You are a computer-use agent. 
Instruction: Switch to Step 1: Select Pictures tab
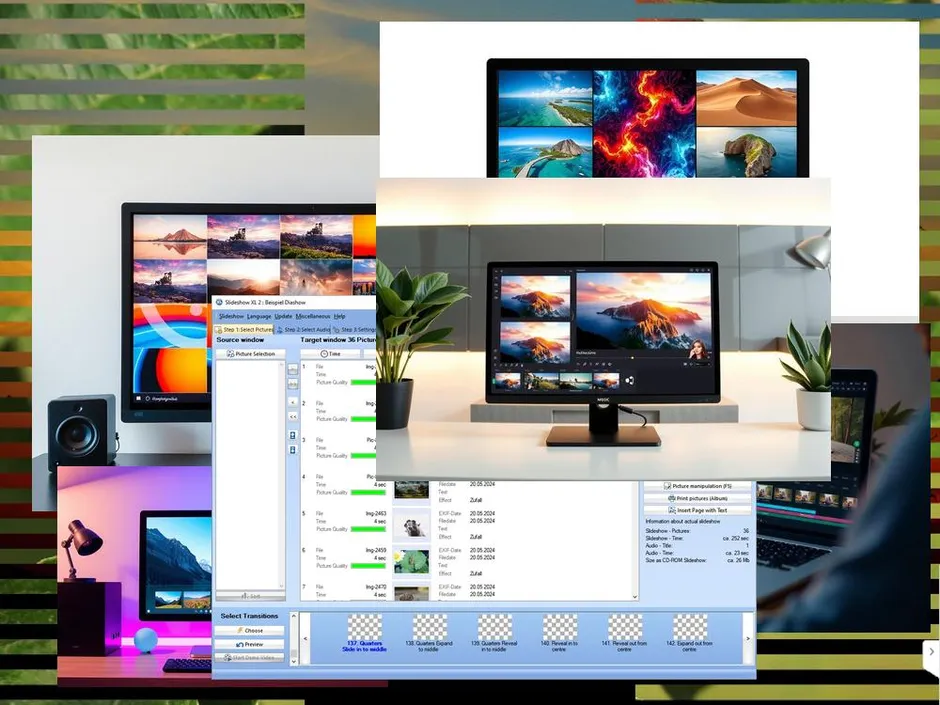pyautogui.click(x=245, y=329)
